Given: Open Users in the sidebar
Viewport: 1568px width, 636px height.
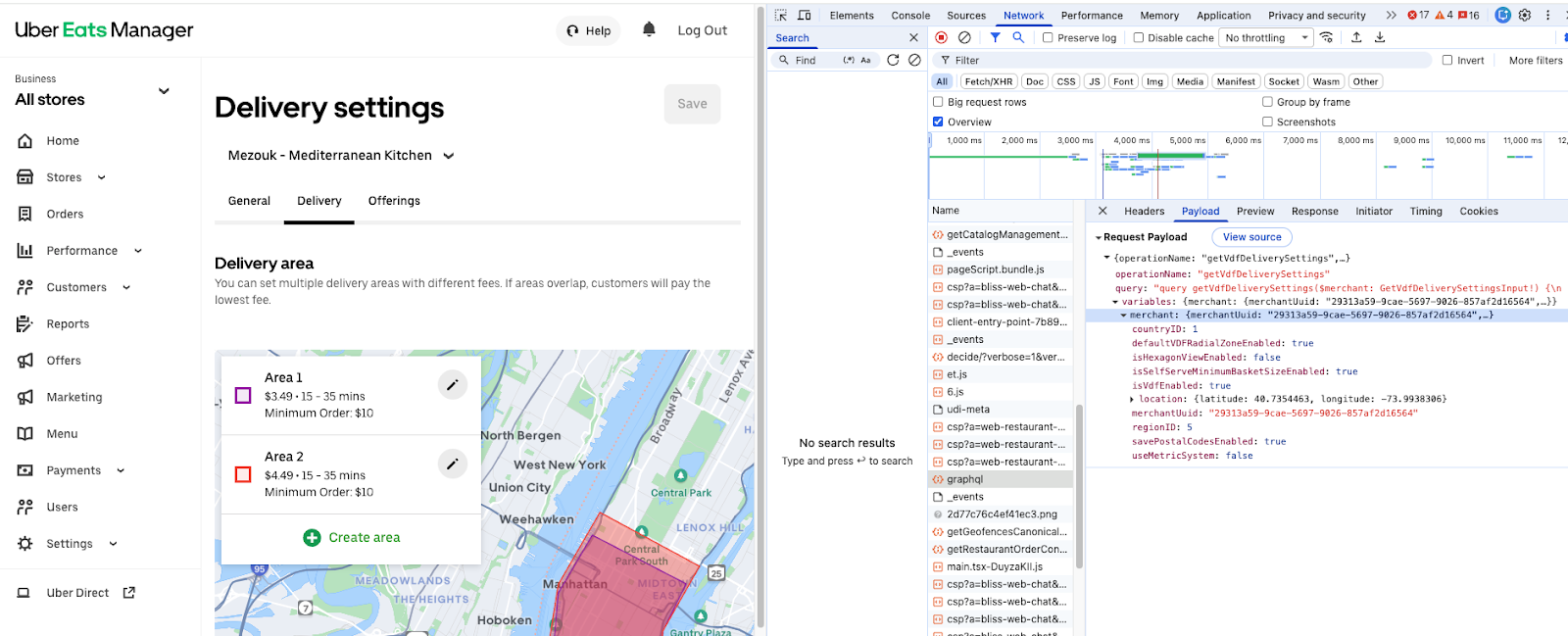Looking at the screenshot, I should (62, 507).
